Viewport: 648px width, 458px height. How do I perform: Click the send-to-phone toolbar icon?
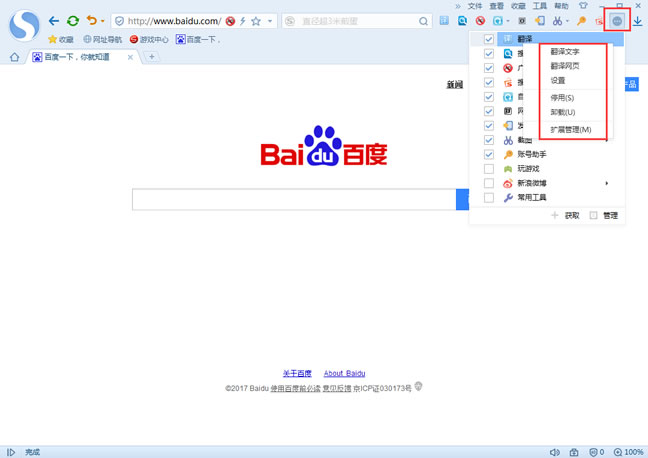(540, 21)
